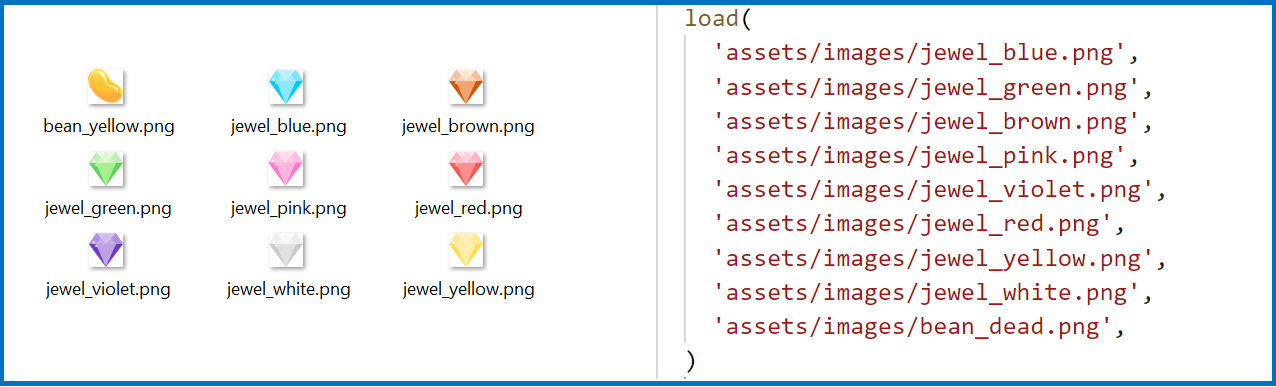Click the blue jewel icon
The width and height of the screenshot is (1276, 387).
[286, 87]
